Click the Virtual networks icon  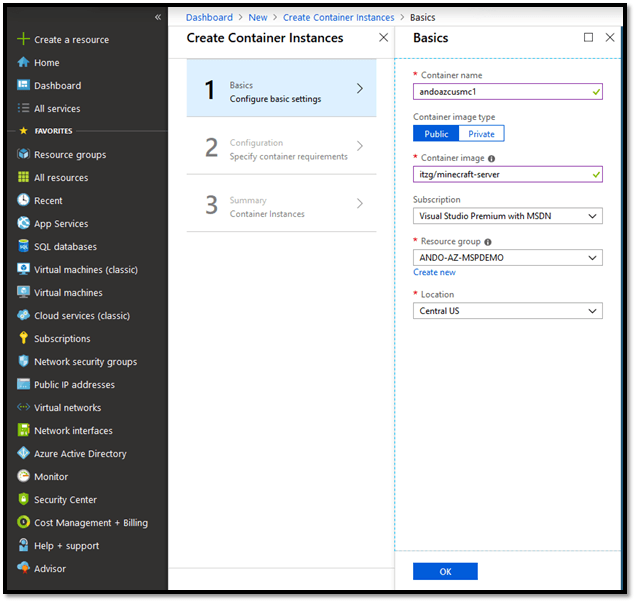(x=23, y=407)
